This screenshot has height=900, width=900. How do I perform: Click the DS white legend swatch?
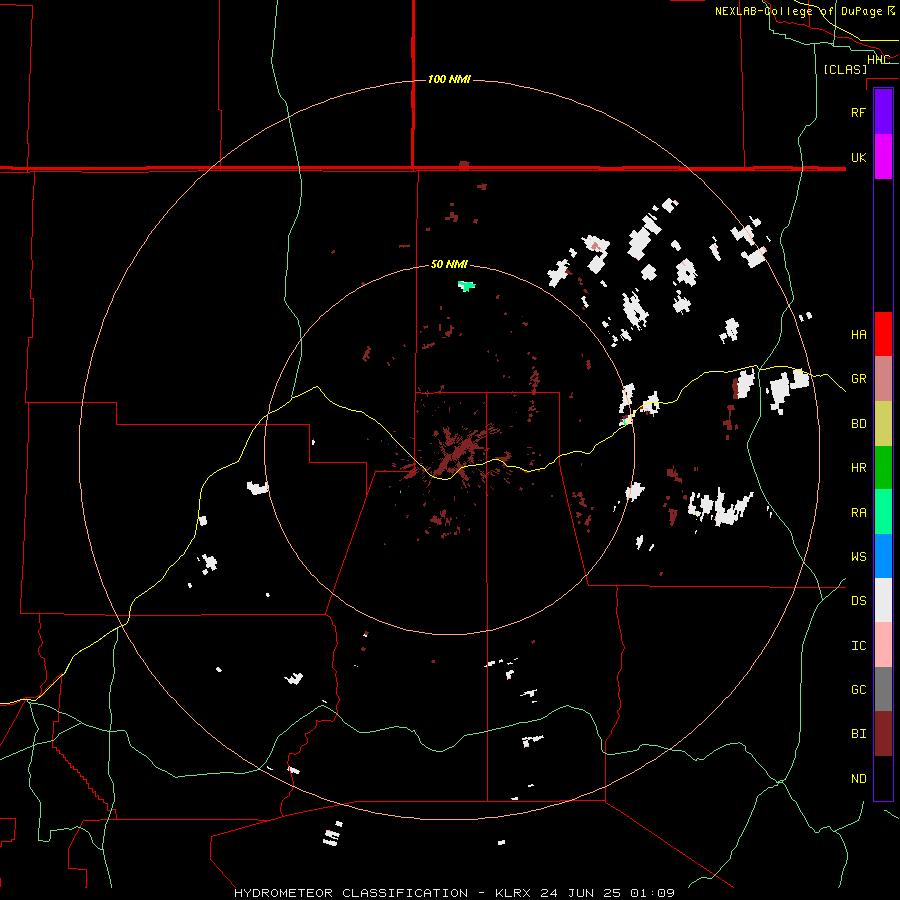coord(883,600)
